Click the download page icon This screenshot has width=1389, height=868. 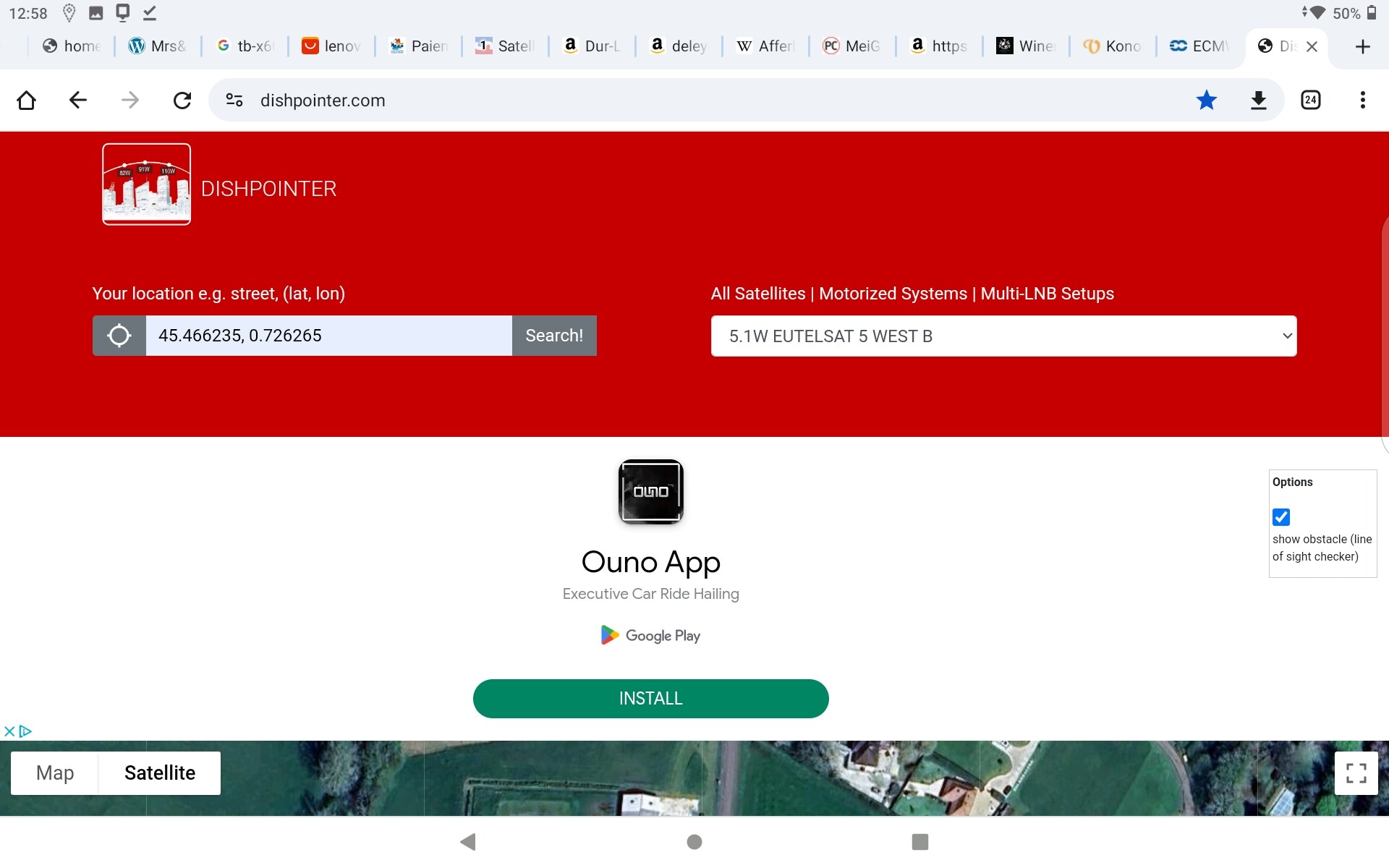click(1258, 100)
